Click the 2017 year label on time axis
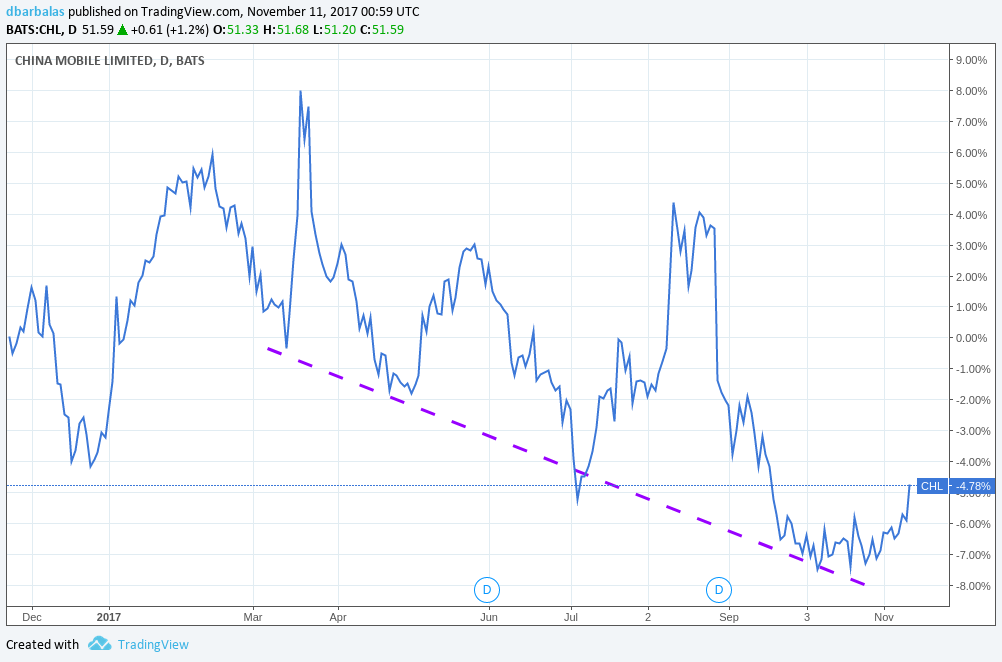Screen dimensions: 1002x662 pos(109,617)
